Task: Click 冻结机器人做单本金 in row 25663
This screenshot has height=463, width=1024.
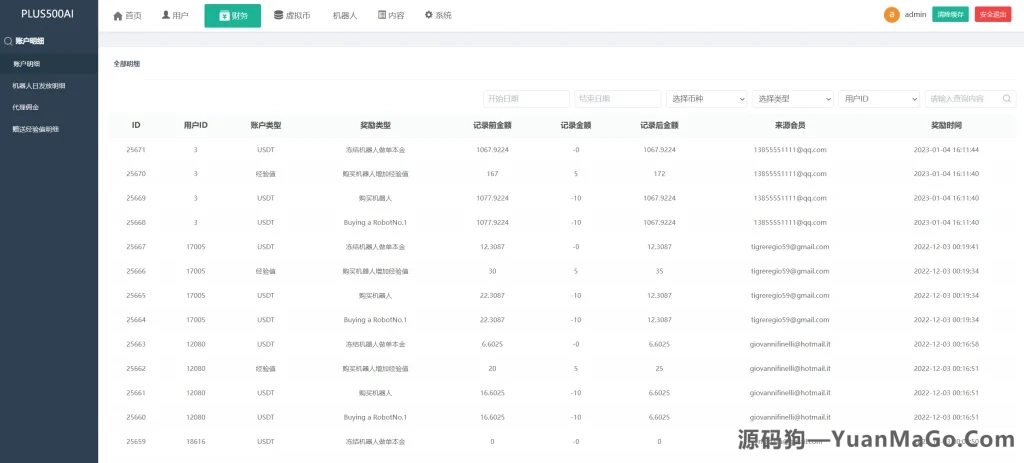Action: pos(376,344)
